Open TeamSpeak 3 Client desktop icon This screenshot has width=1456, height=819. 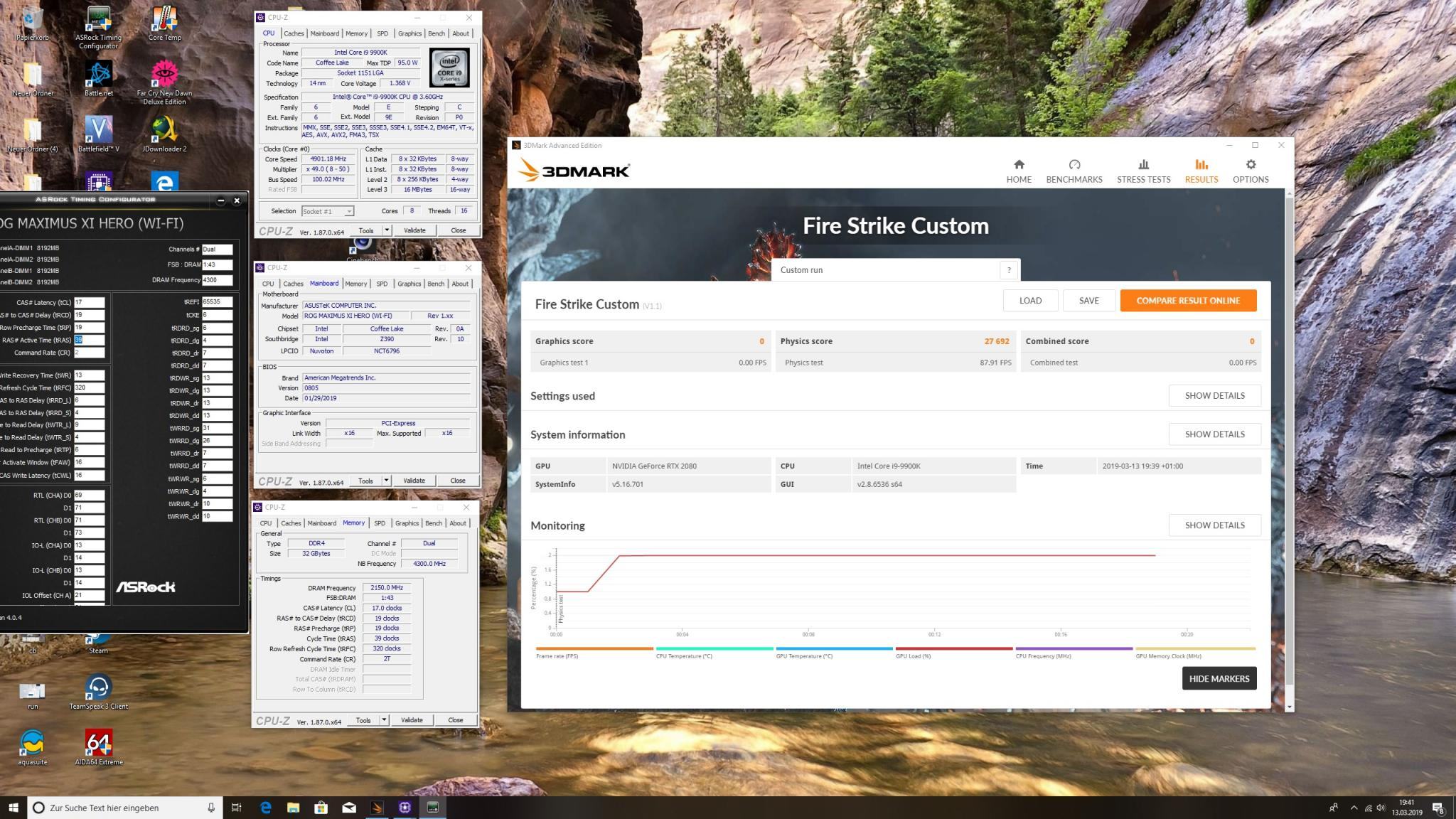tap(98, 692)
